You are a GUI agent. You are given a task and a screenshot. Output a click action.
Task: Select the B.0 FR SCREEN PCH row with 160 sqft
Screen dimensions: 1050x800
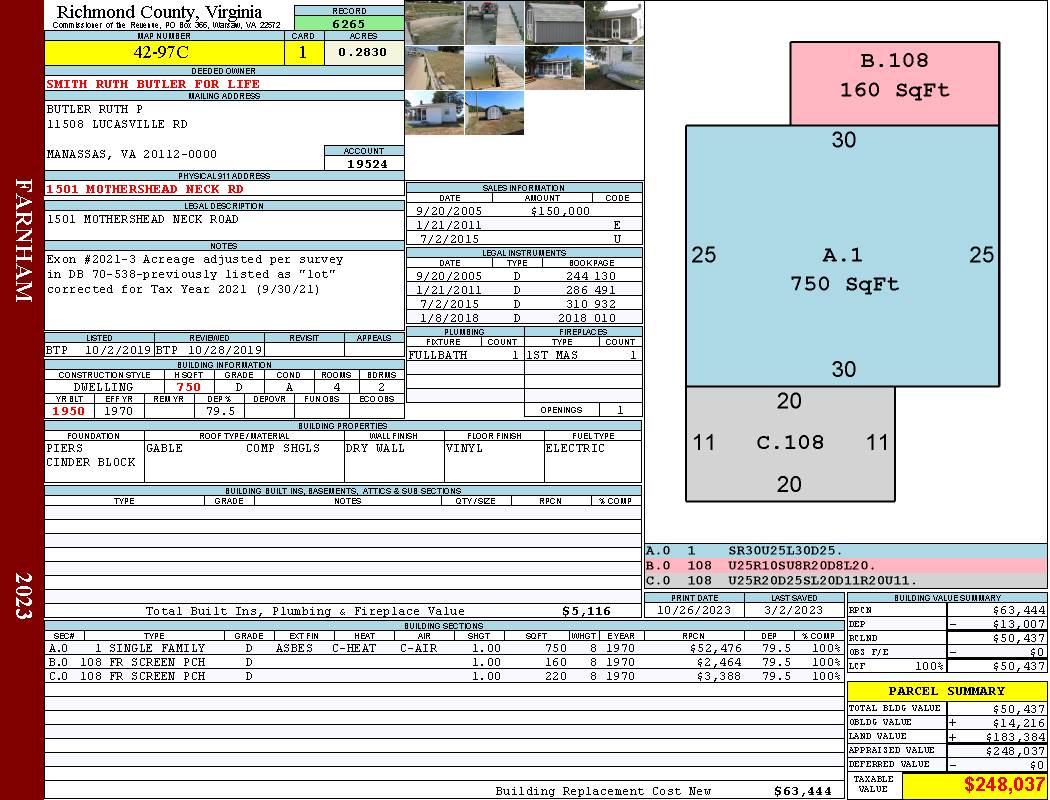tap(445, 662)
